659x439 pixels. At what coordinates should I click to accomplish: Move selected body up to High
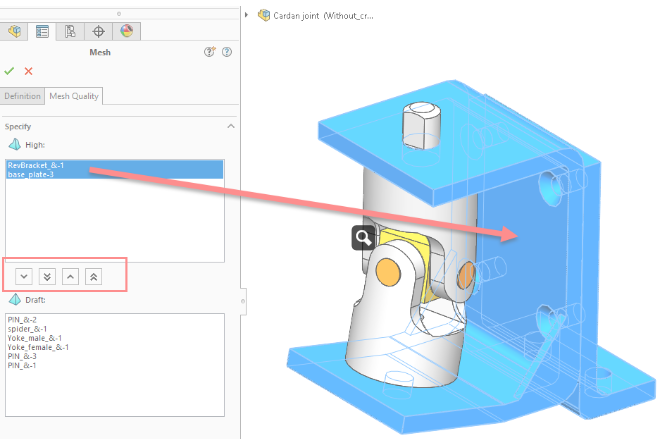(x=70, y=275)
